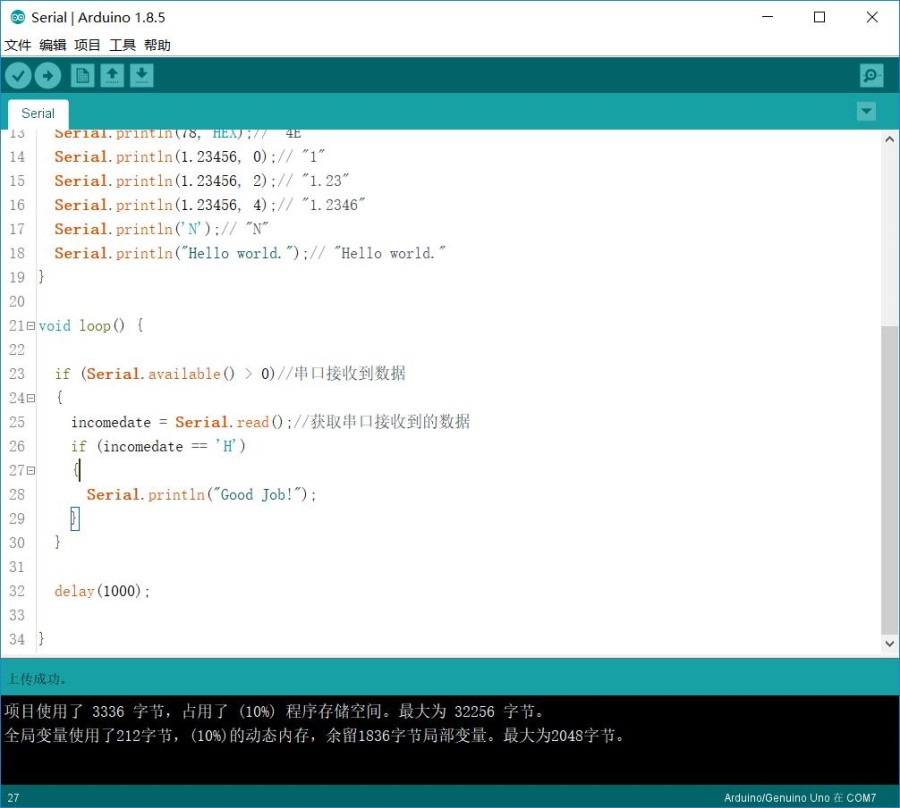Click the closing brace on line 19
Viewport: 900px width, 808px height.
coord(41,277)
